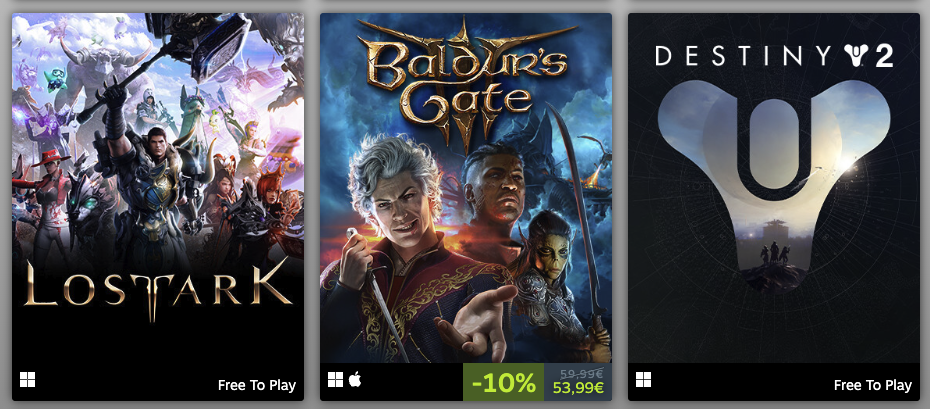Click the Baldur's Gate ornate title logo
The image size is (930, 409).
(465, 85)
